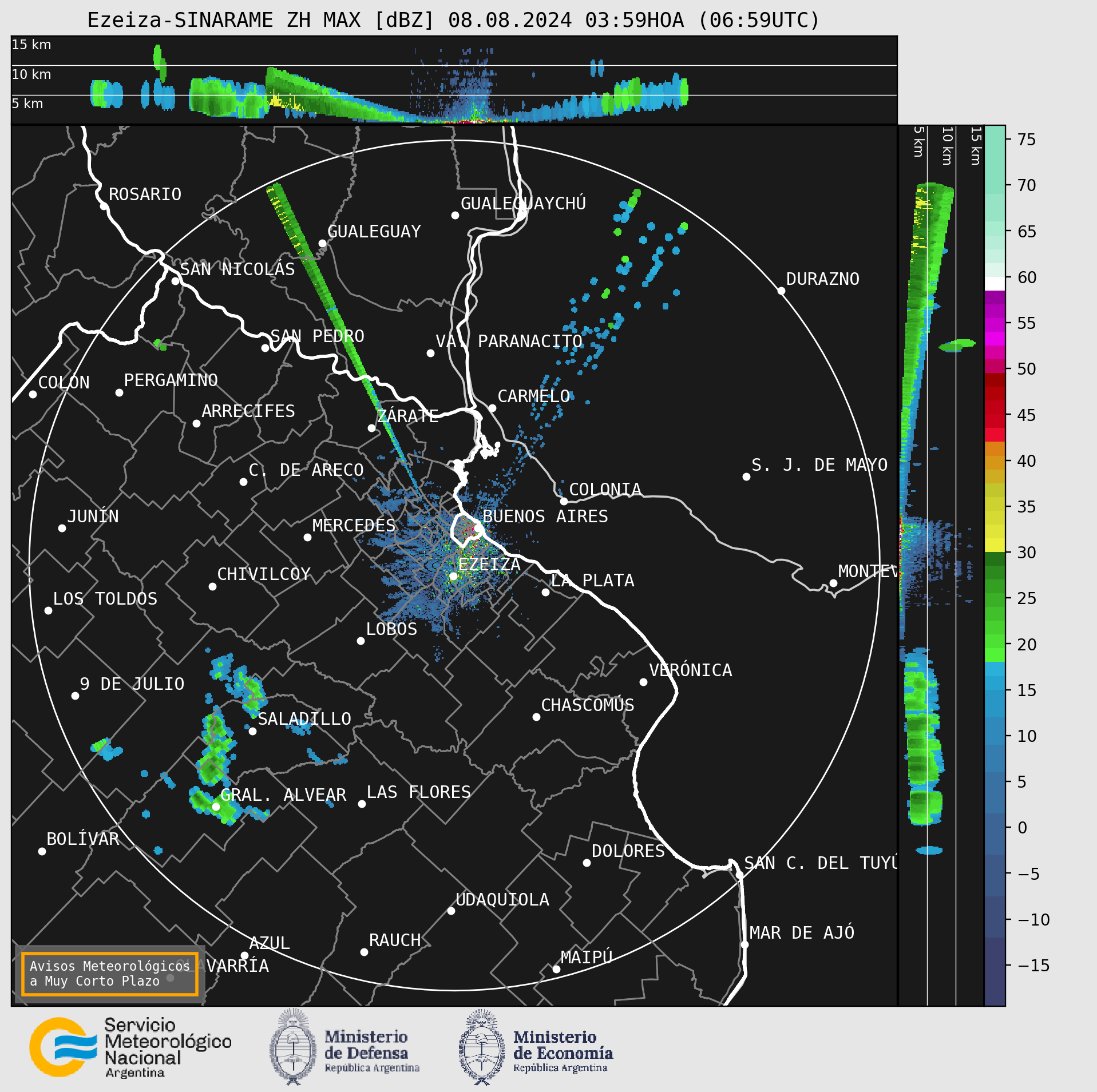Click the SAN PEDRO label
Image resolution: width=1097 pixels, height=1092 pixels.
click(317, 336)
